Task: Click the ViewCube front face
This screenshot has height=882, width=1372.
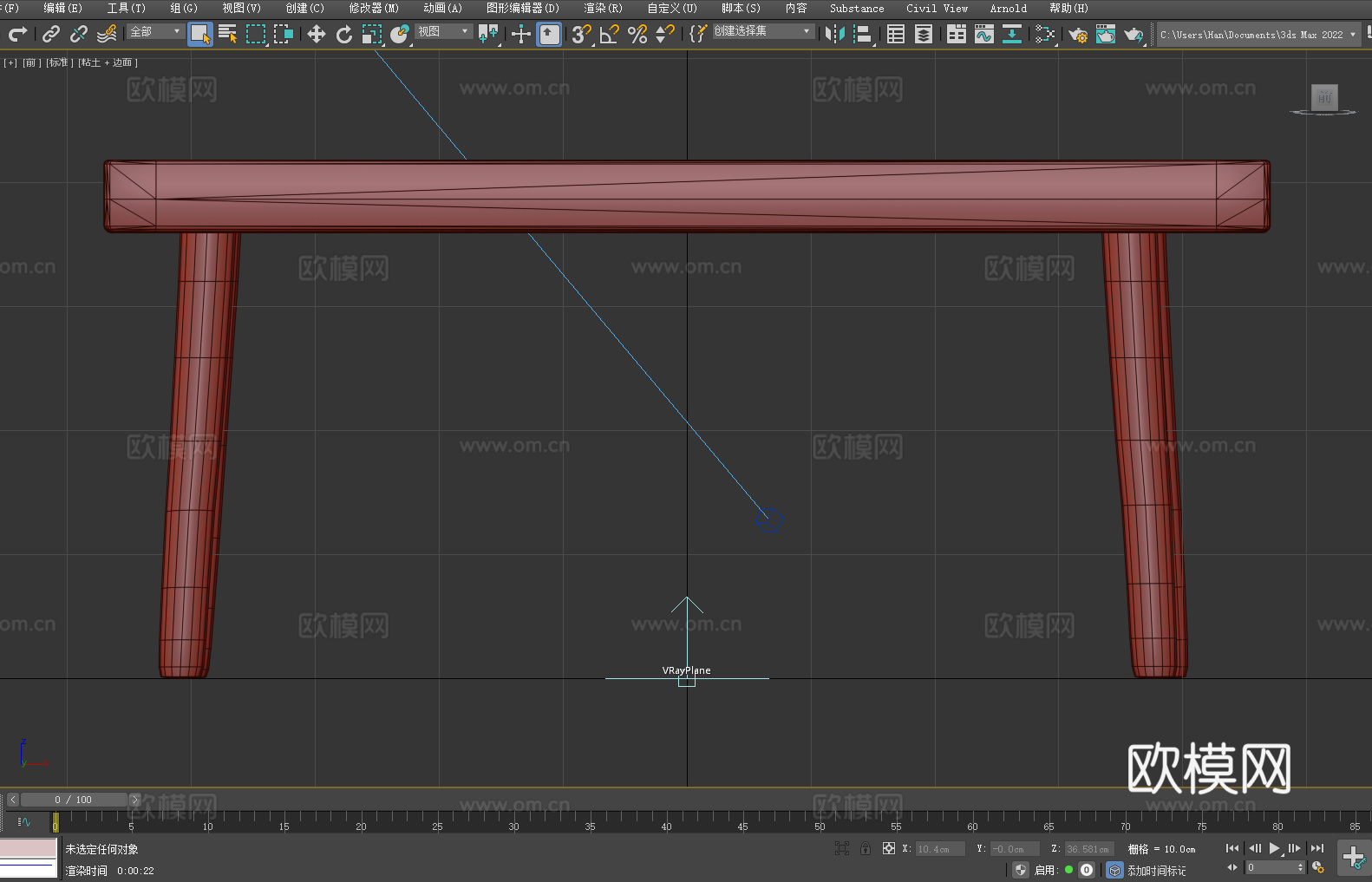Action: pyautogui.click(x=1324, y=96)
